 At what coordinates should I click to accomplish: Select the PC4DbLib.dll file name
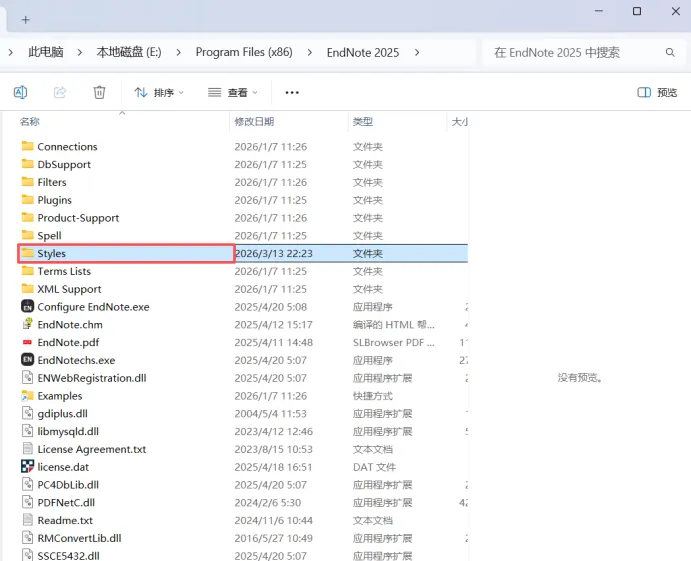(x=68, y=485)
